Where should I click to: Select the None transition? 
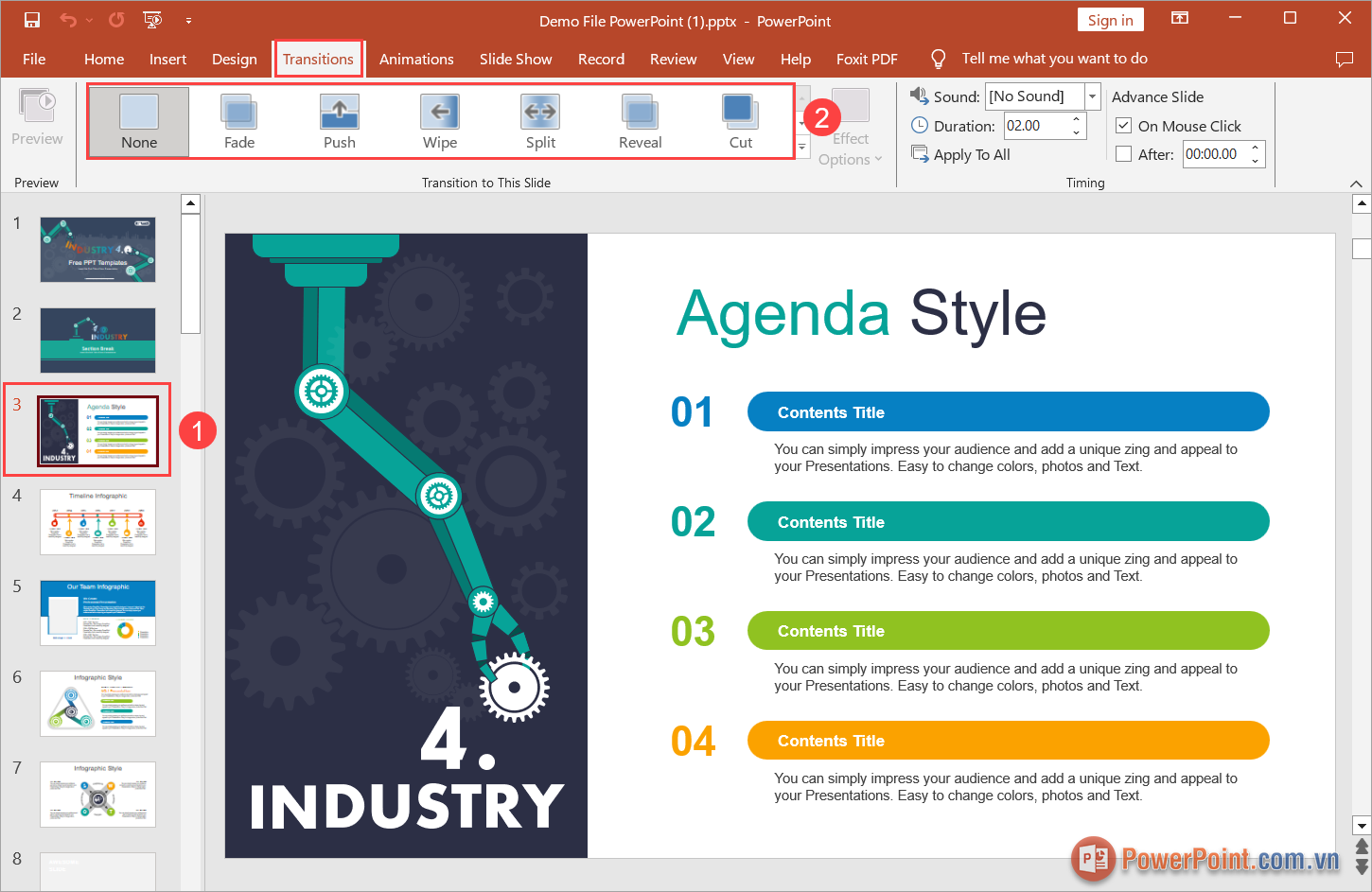pyautogui.click(x=139, y=121)
